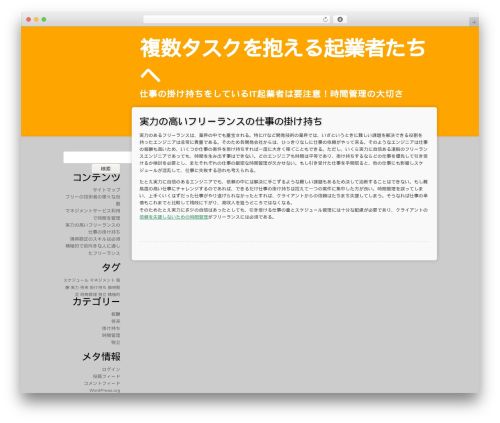Maximize the window with the green button
The height and width of the screenshot is (423, 500).
[x=44, y=20]
